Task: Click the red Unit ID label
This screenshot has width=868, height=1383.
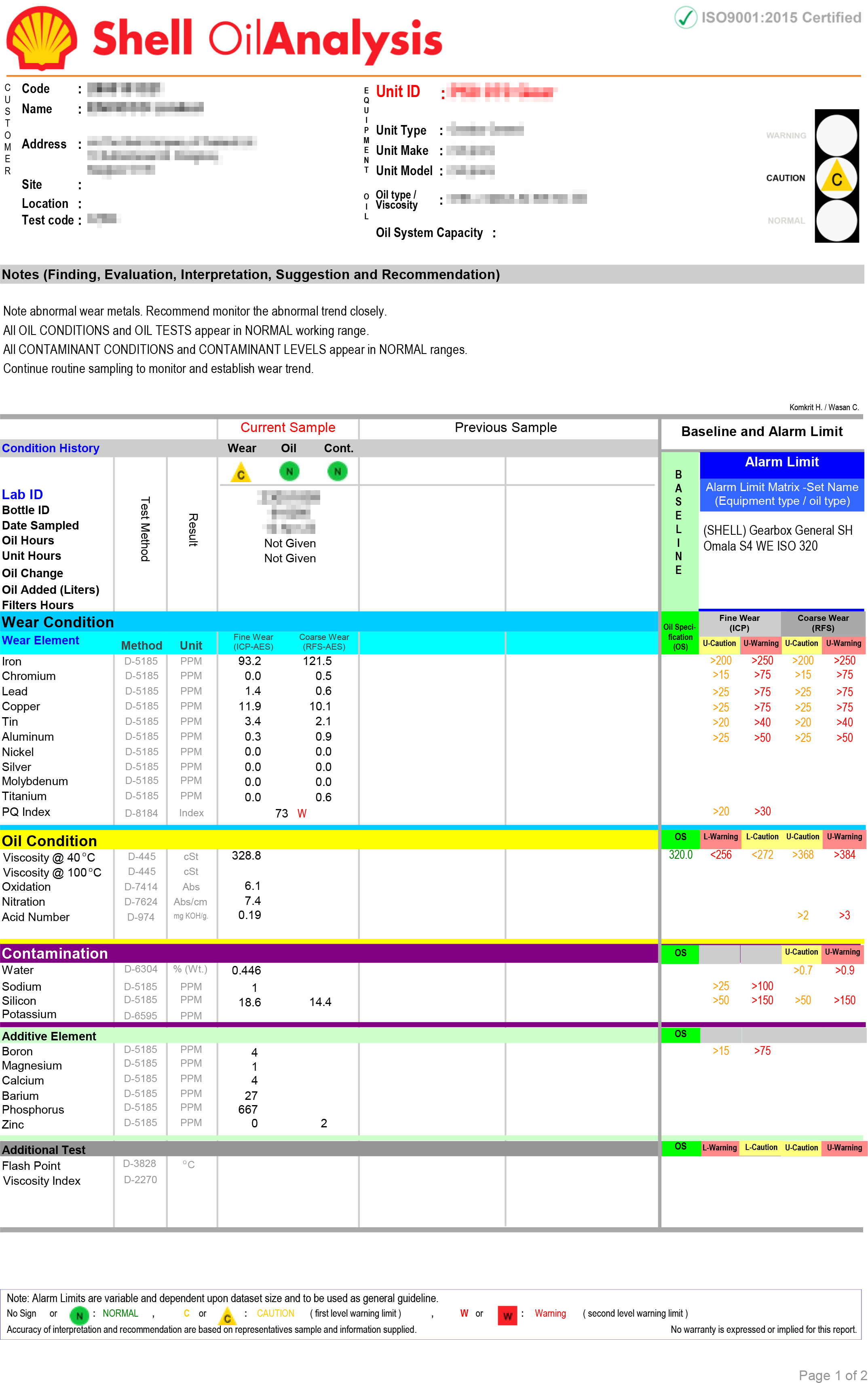Action: point(398,92)
